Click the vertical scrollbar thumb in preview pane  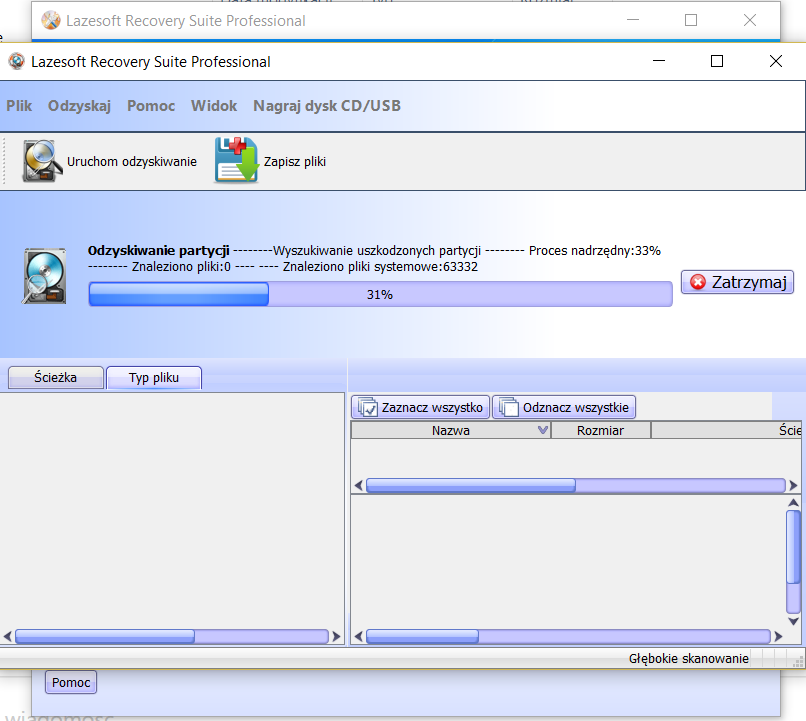pyautogui.click(x=793, y=547)
